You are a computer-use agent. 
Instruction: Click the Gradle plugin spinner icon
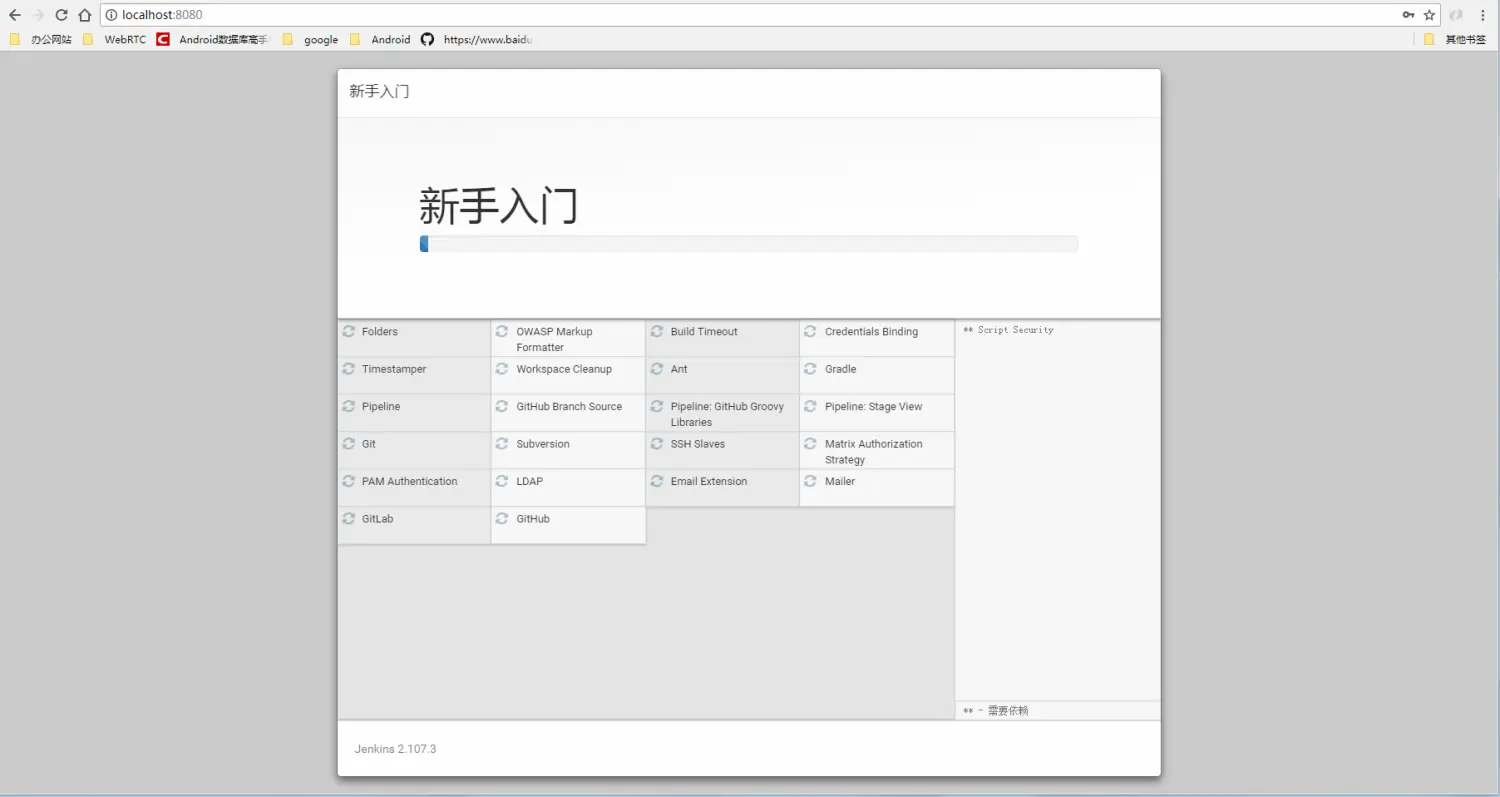(x=811, y=369)
